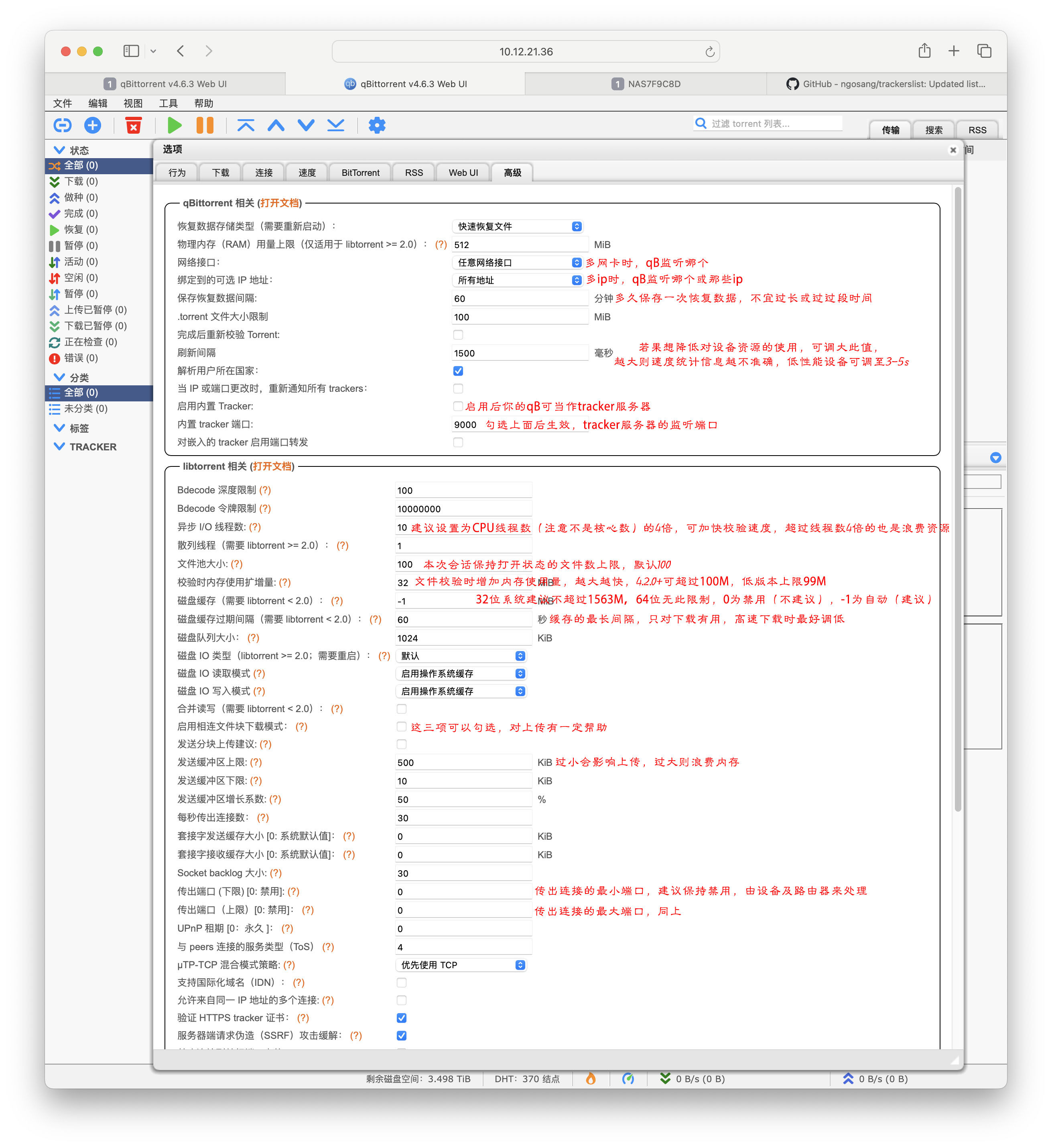Move torrent down in queue
Screen dimensions: 1052x1148
(306, 125)
